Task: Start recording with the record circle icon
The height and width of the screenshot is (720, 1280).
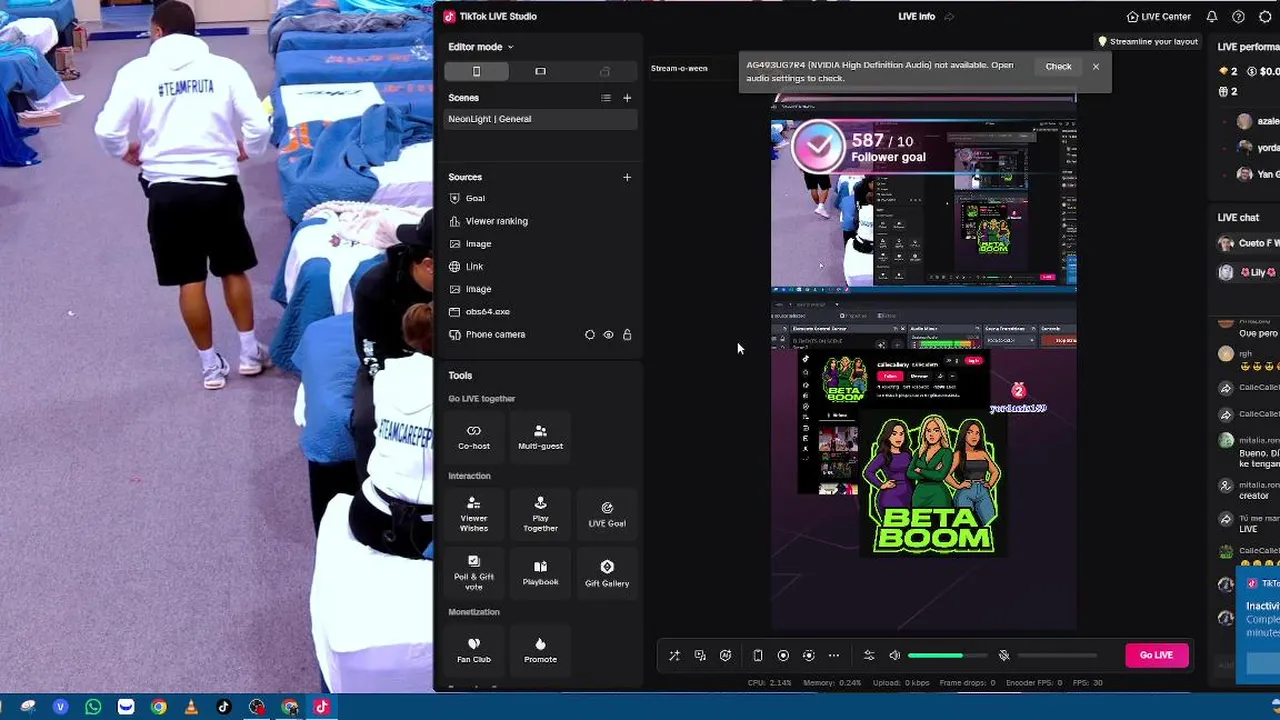Action: coord(783,656)
